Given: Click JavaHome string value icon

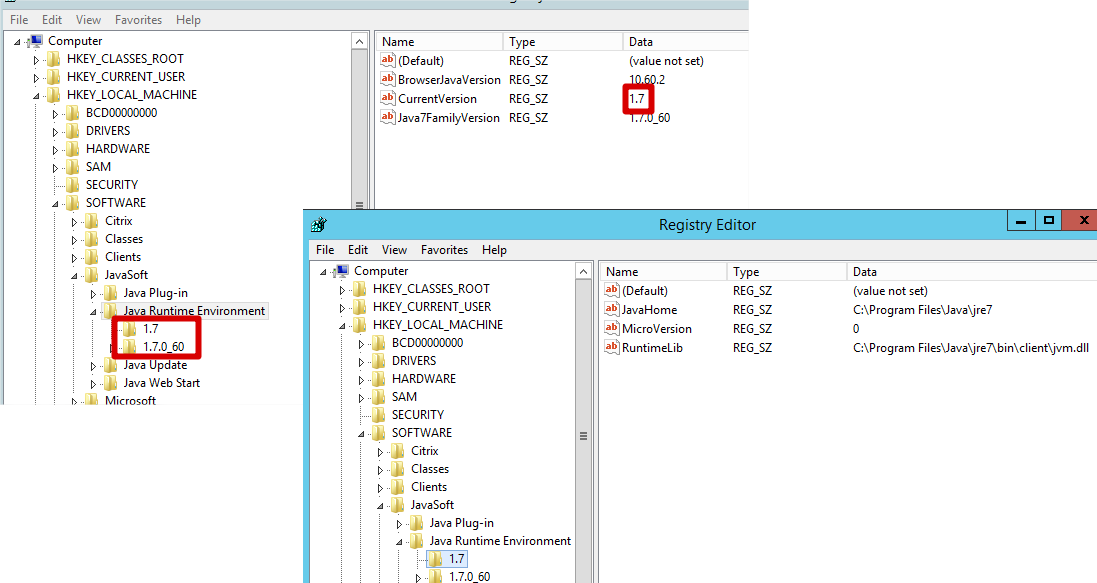Looking at the screenshot, I should (x=612, y=309).
